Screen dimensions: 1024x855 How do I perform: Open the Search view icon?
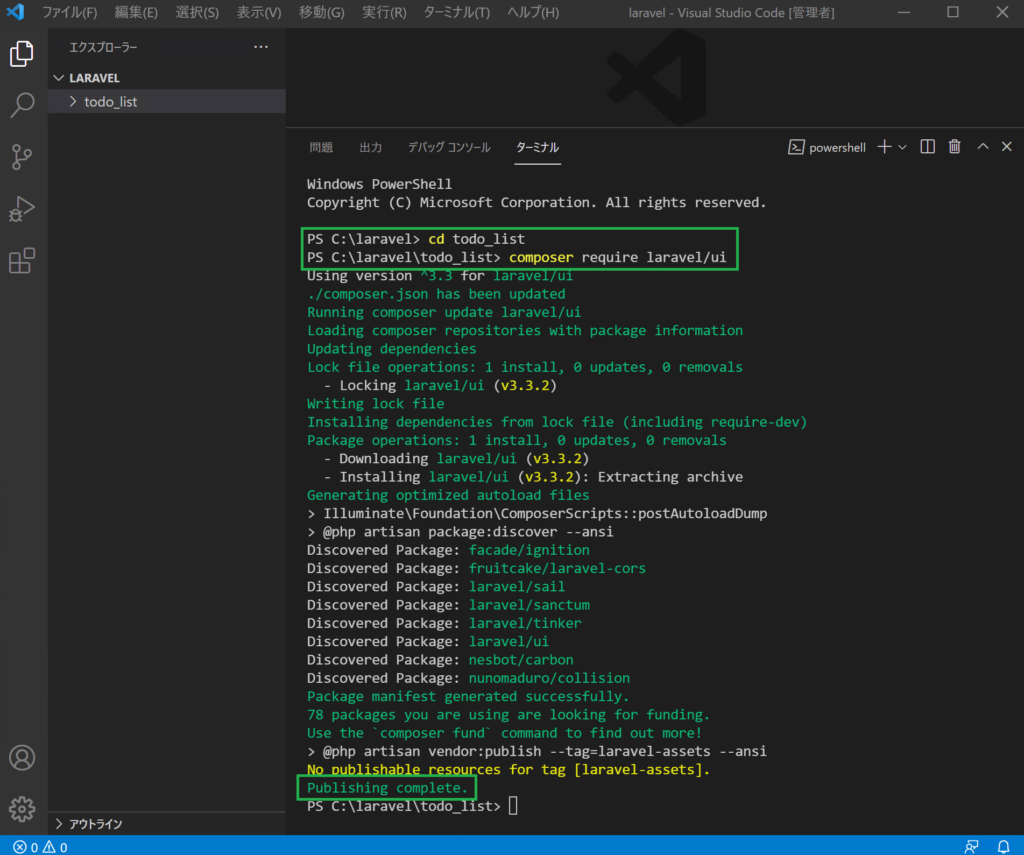22,105
